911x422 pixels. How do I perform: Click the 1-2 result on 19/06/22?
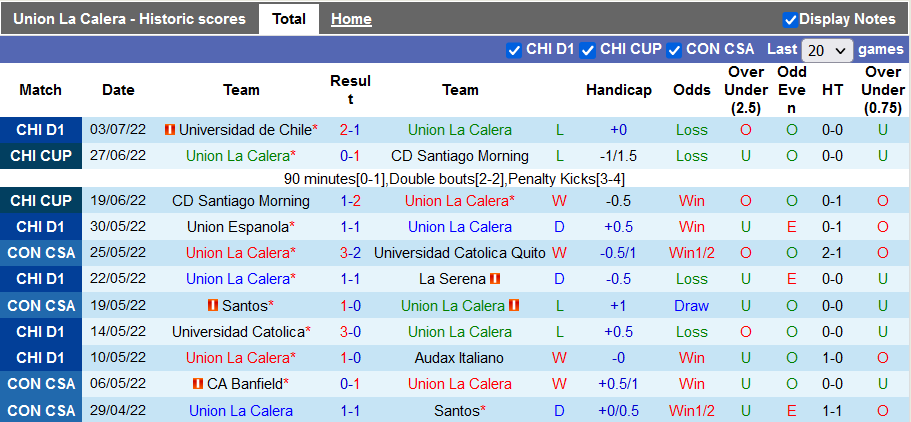point(350,201)
